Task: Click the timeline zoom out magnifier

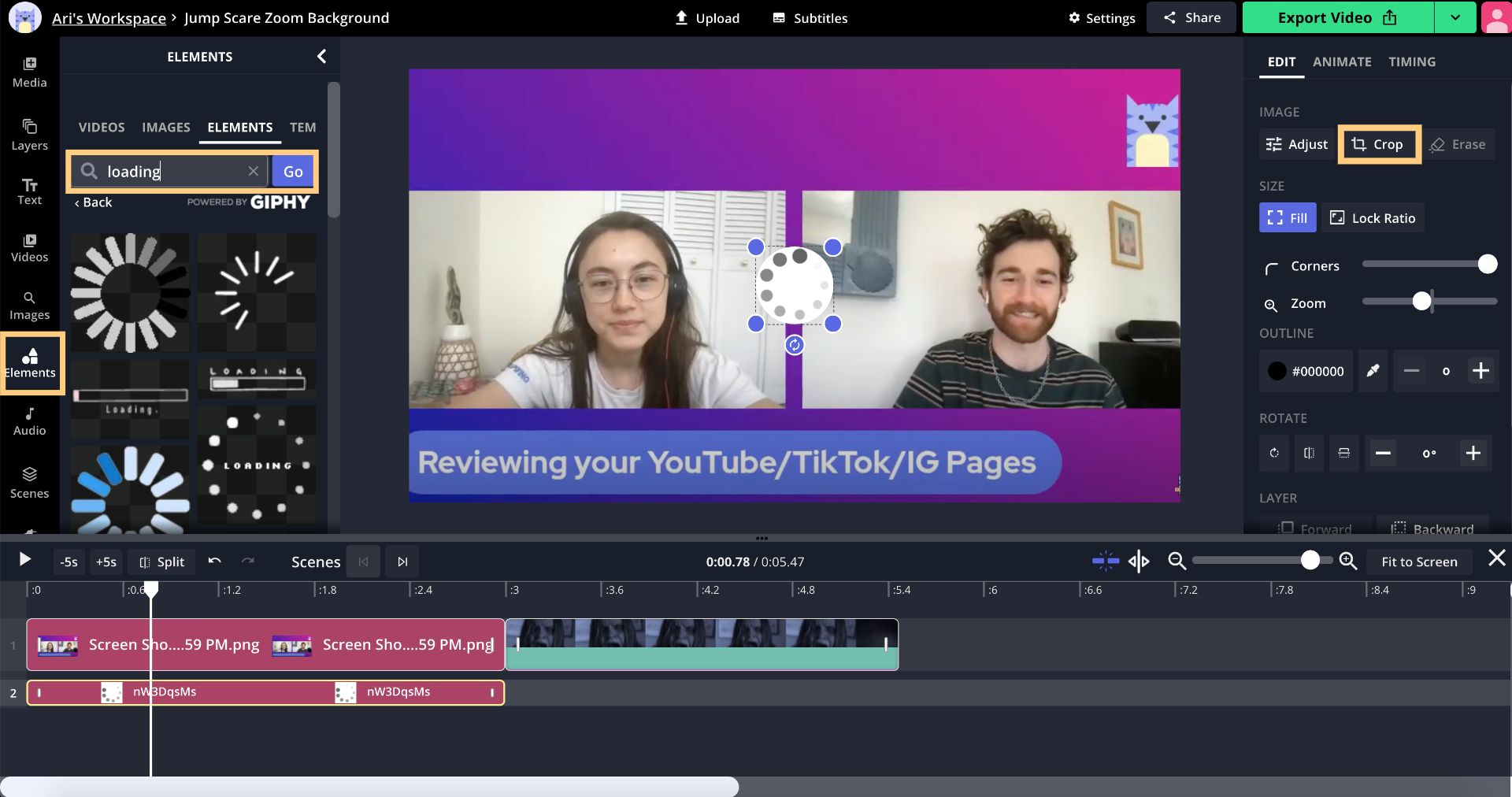Action: (1177, 561)
